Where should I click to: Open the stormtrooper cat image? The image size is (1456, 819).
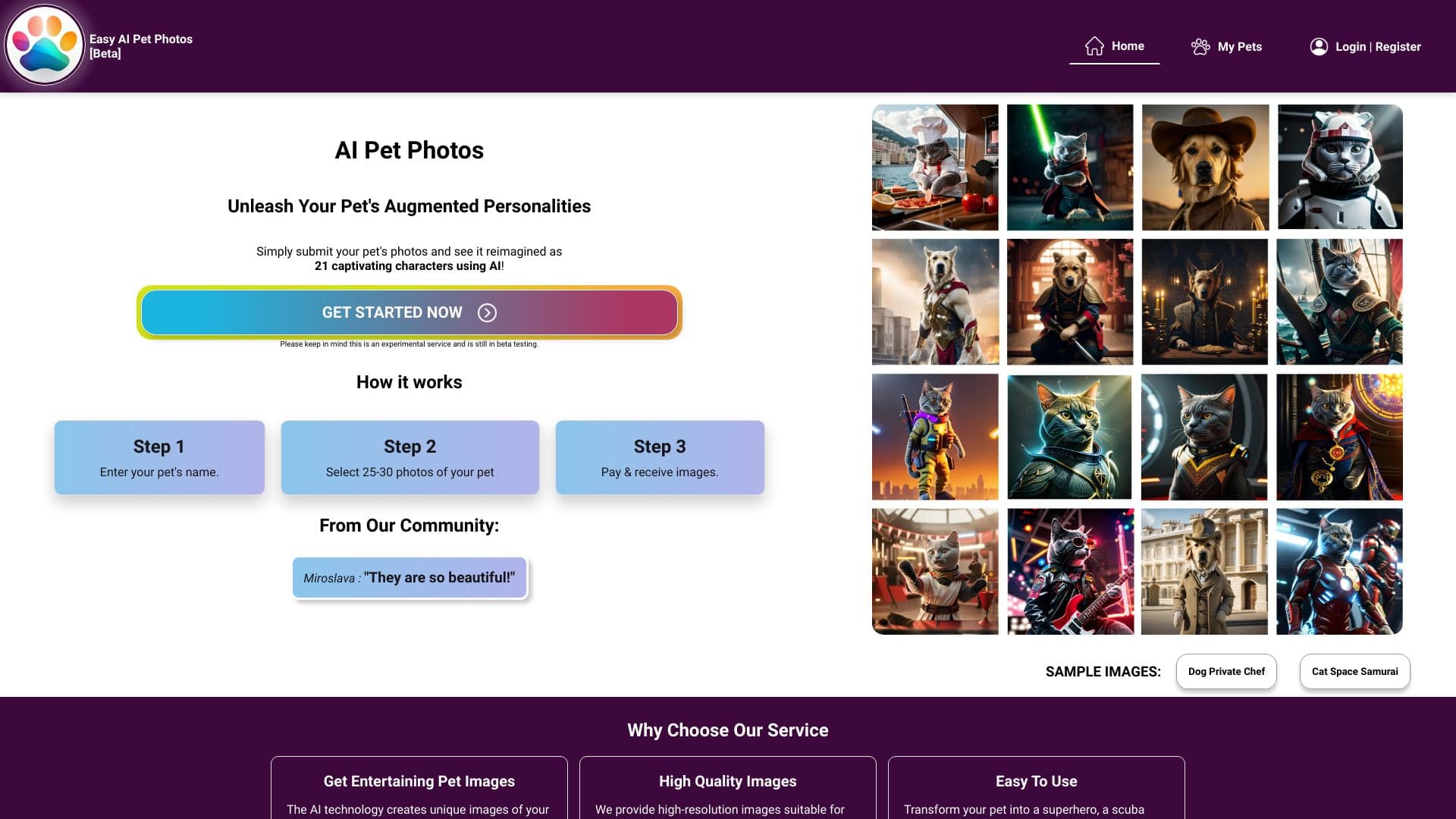coord(1338,166)
